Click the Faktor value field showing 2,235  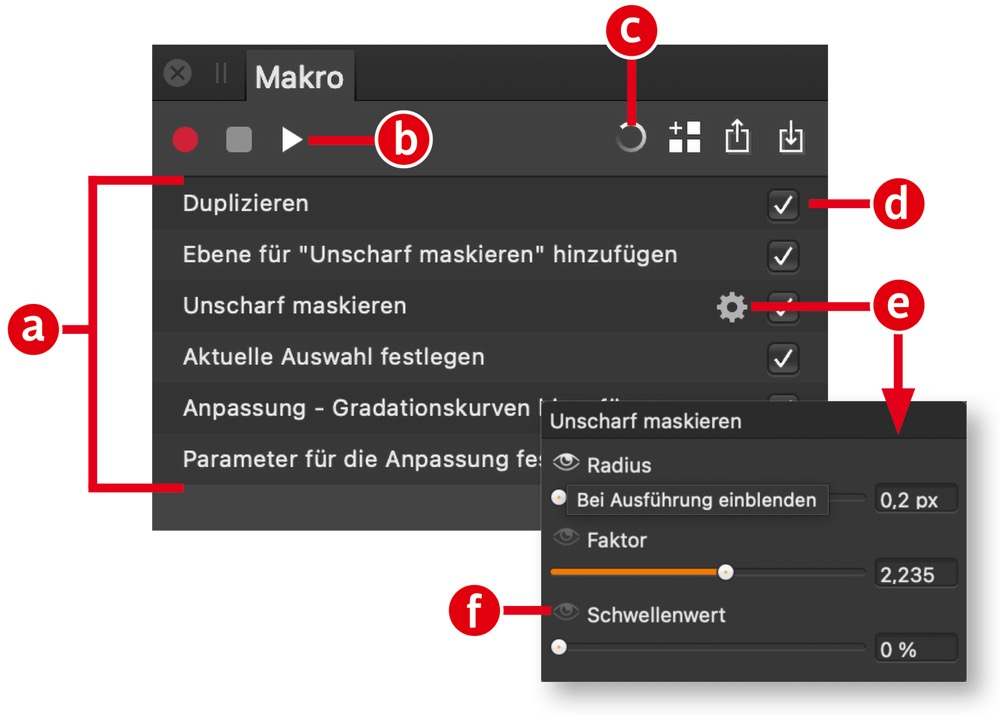point(916,574)
